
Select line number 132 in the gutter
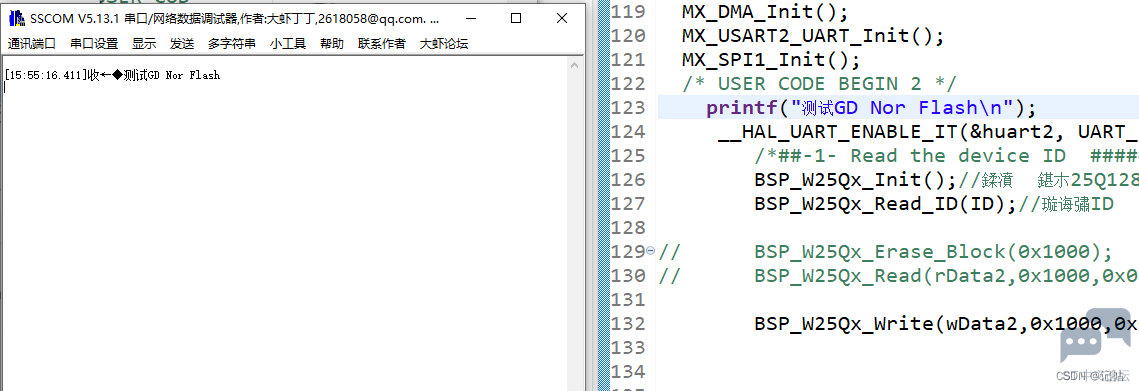pyautogui.click(x=627, y=323)
